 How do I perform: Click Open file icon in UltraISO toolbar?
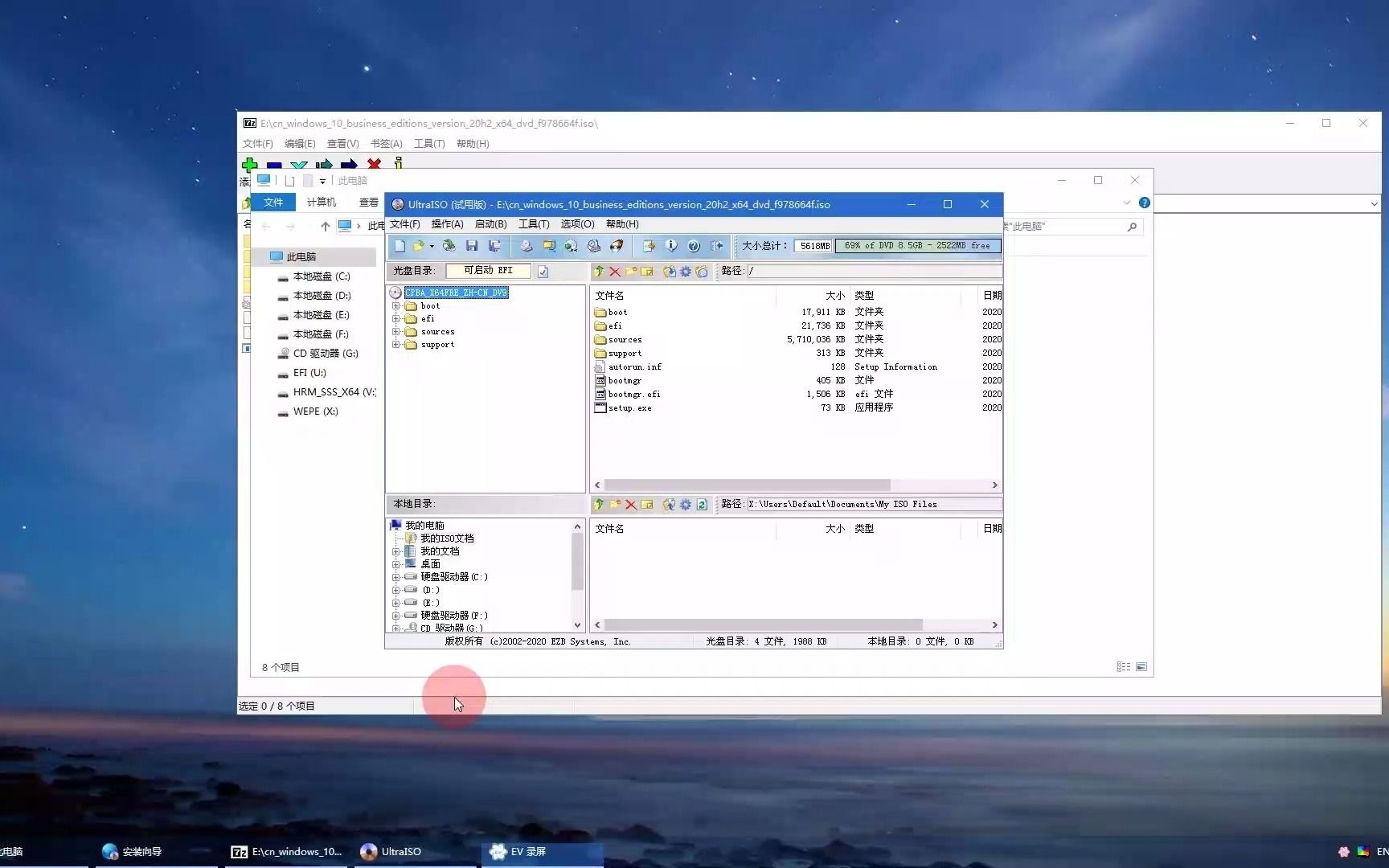418,246
